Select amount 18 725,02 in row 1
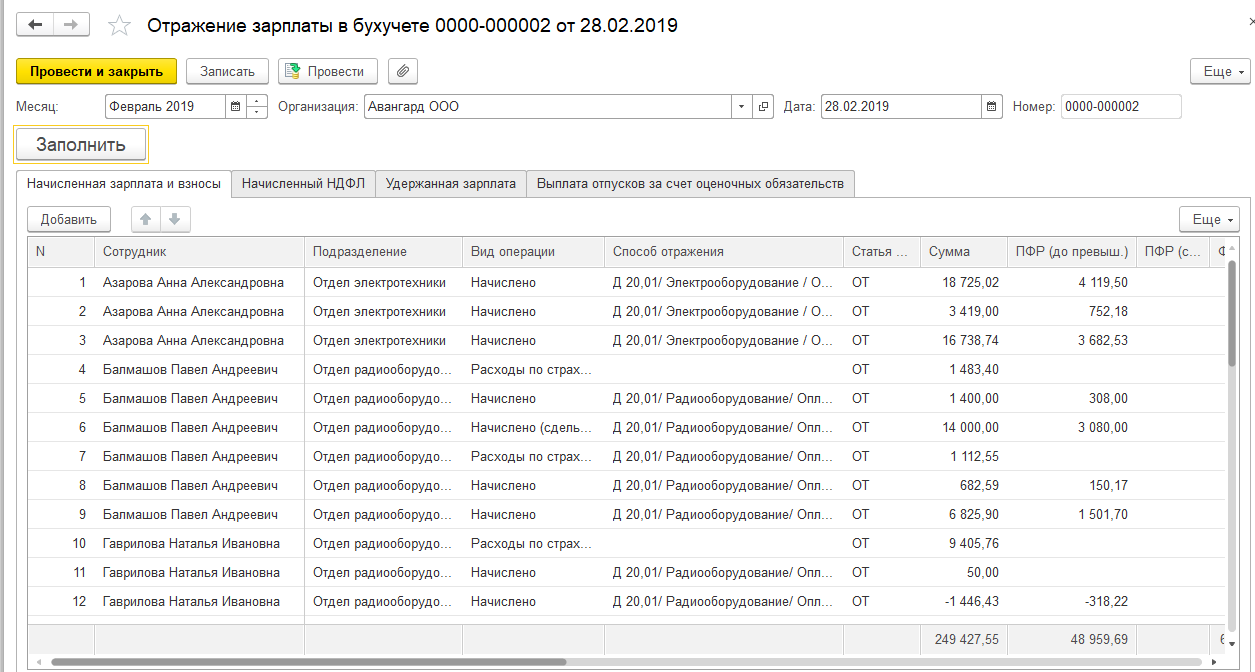1255x672 pixels. pyautogui.click(x=970, y=283)
